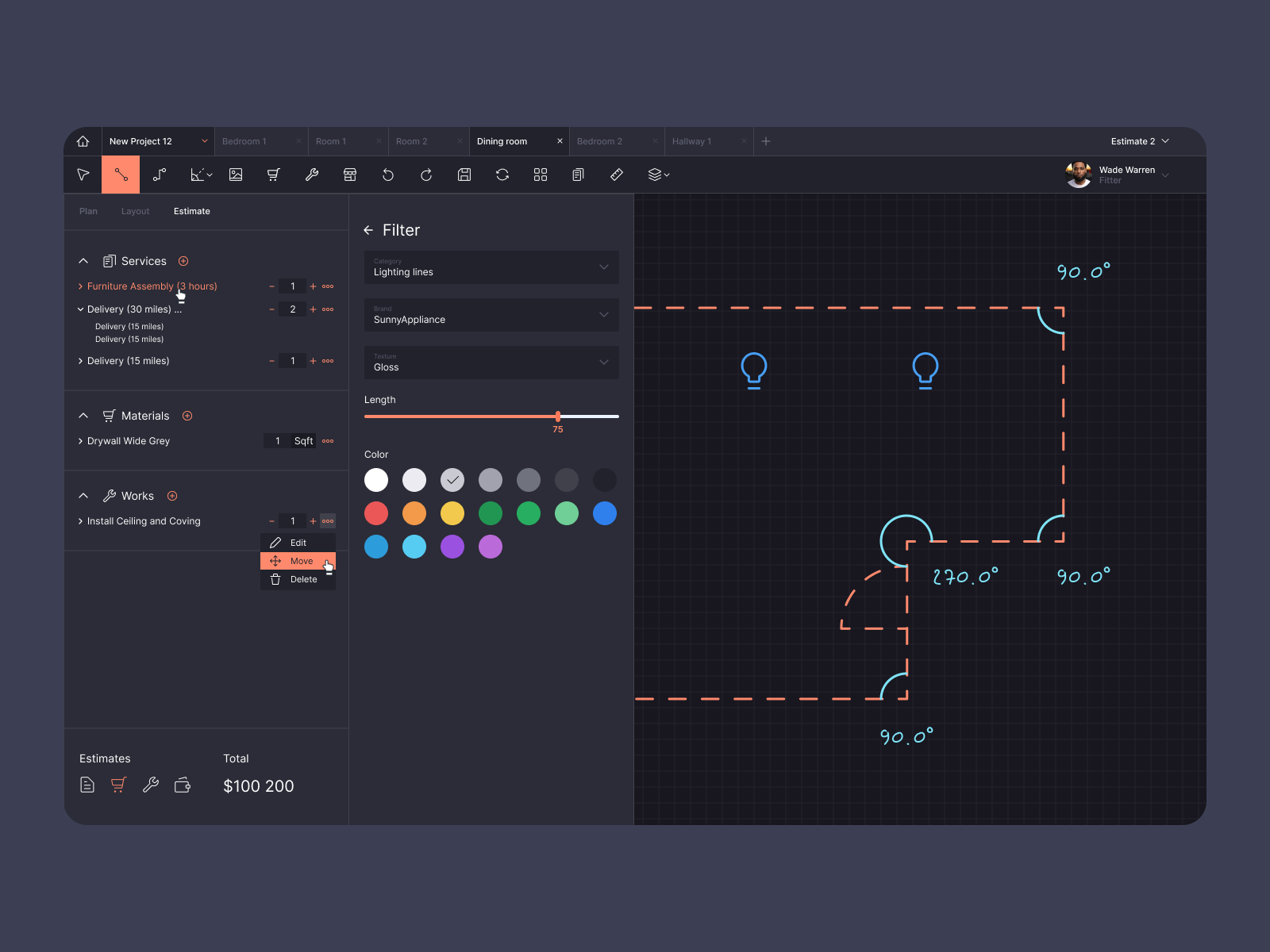The image size is (1270, 952).
Task: Click the wallet icon under Estimates
Action: 183,785
